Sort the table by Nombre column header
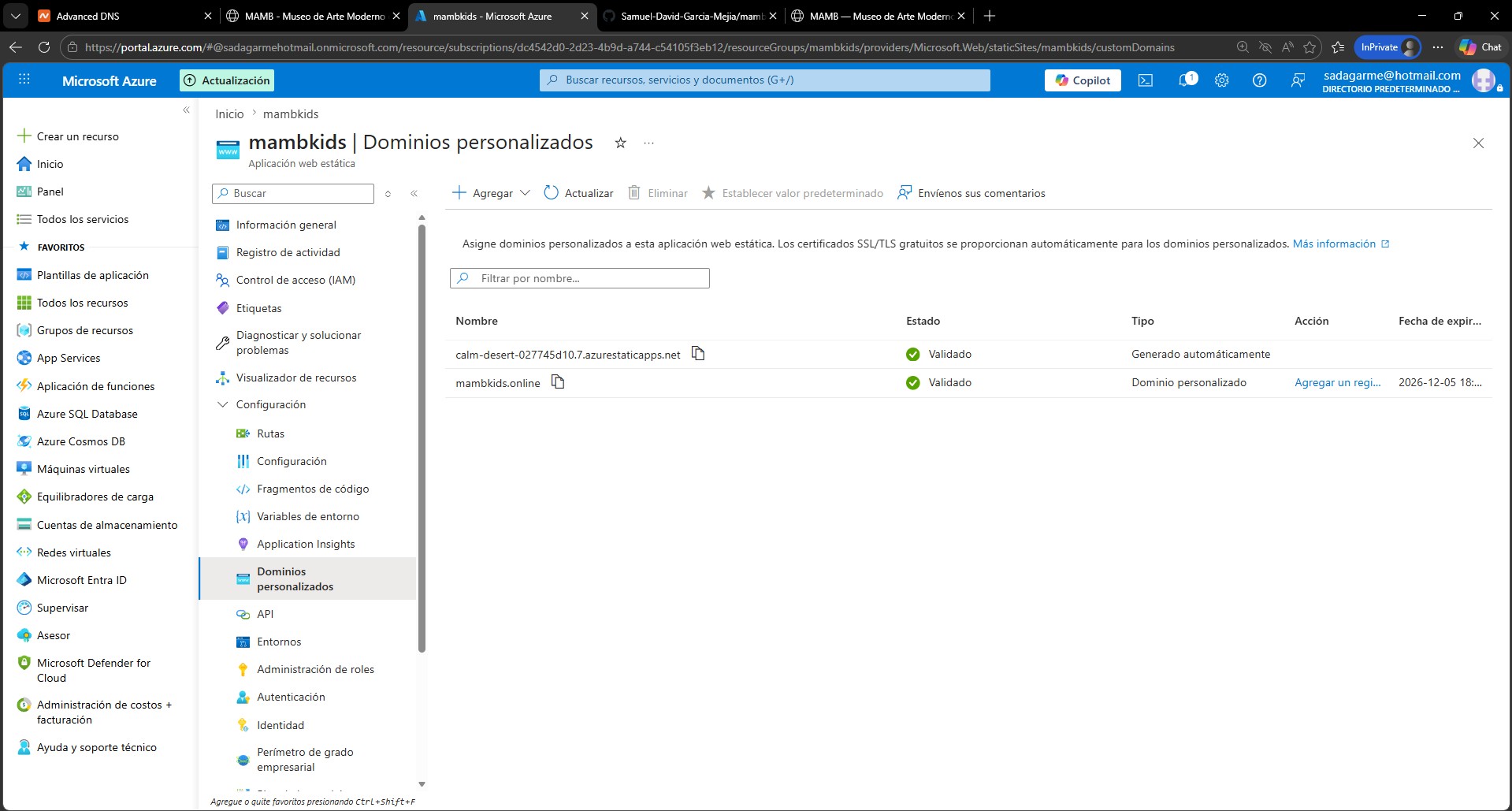The height and width of the screenshot is (811, 1512). 477,321
